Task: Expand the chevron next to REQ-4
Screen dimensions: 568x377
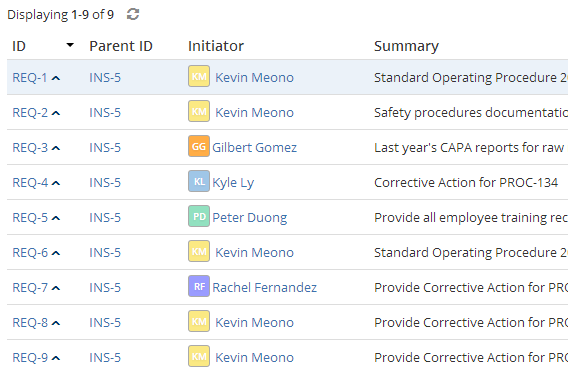Action: click(x=56, y=183)
